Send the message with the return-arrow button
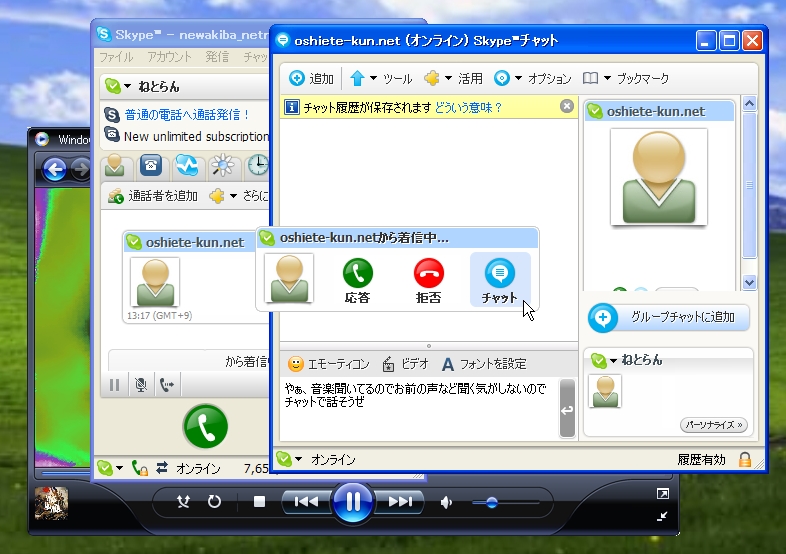Image resolution: width=786 pixels, height=554 pixels. (567, 409)
